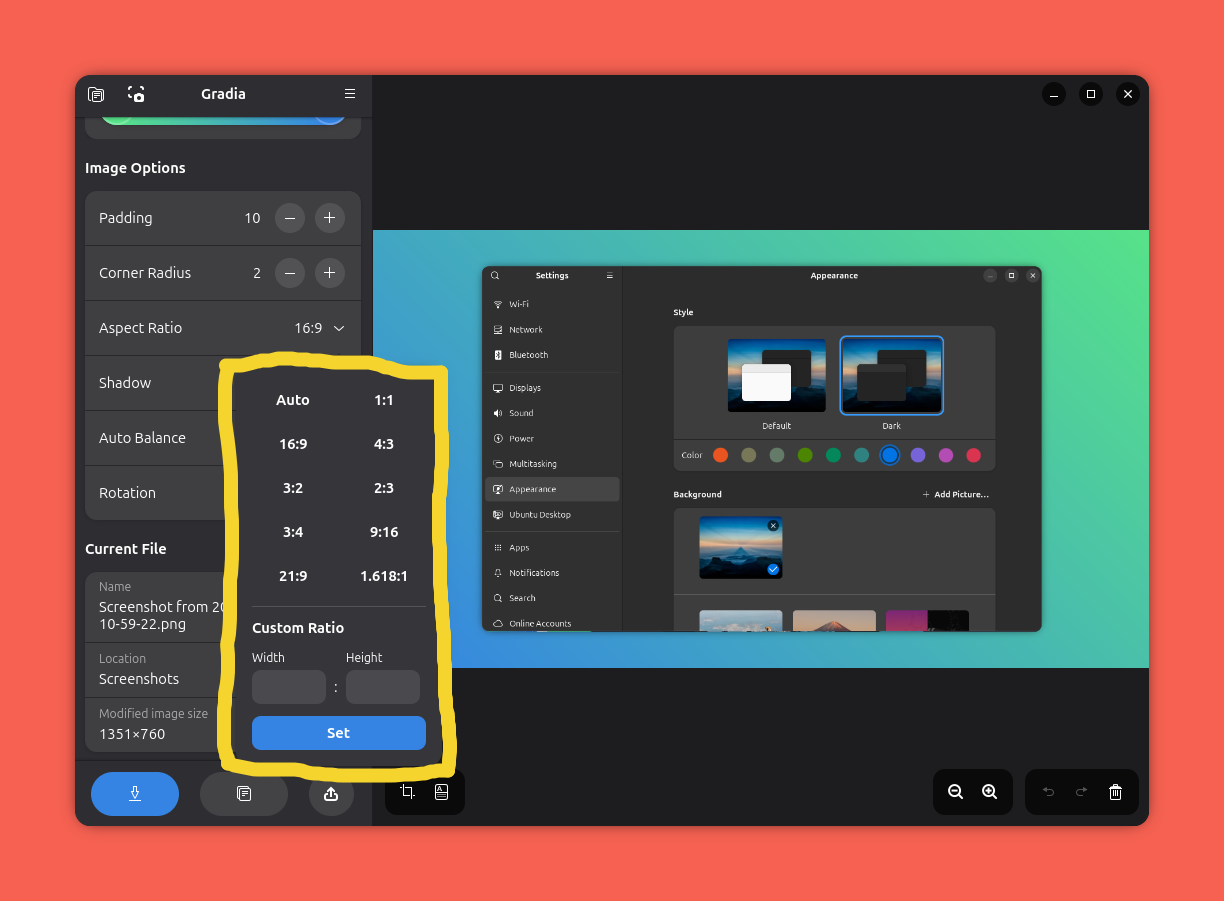
Task: Expand the Shadow settings row
Action: pyautogui.click(x=150, y=382)
